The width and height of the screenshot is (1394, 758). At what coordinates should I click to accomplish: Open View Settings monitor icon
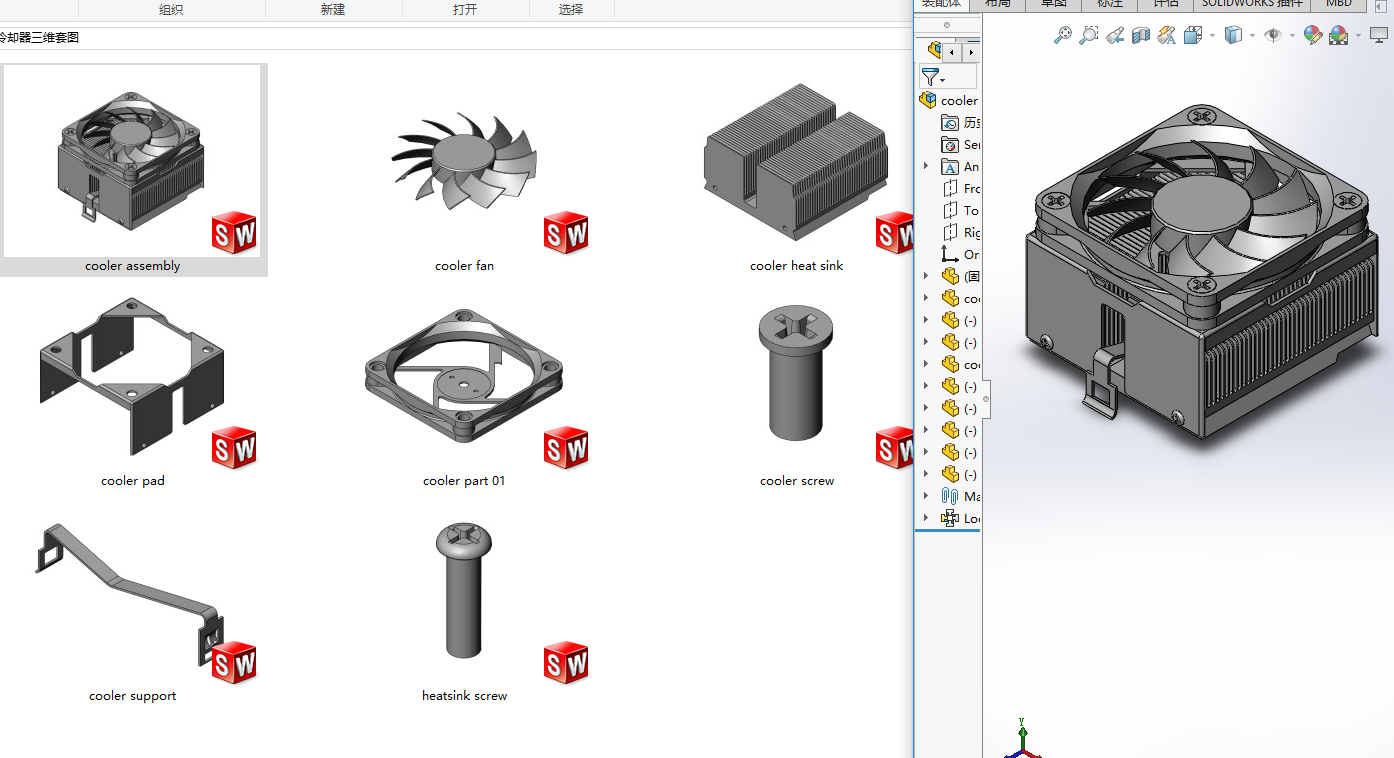click(1378, 36)
